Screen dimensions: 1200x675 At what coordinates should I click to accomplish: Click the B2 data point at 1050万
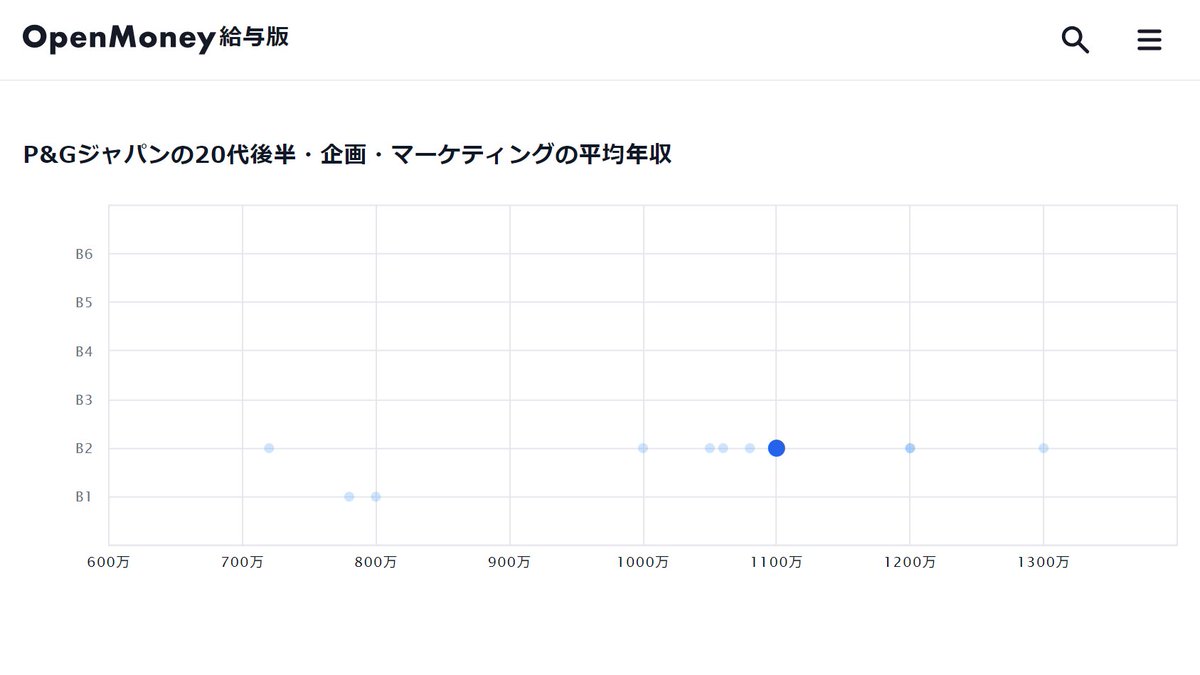point(710,448)
